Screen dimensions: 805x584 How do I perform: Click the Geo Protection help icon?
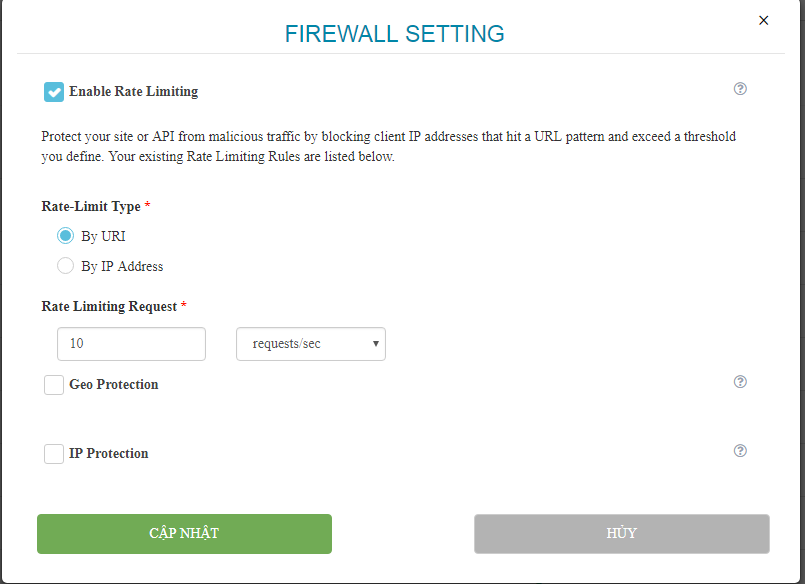click(740, 382)
